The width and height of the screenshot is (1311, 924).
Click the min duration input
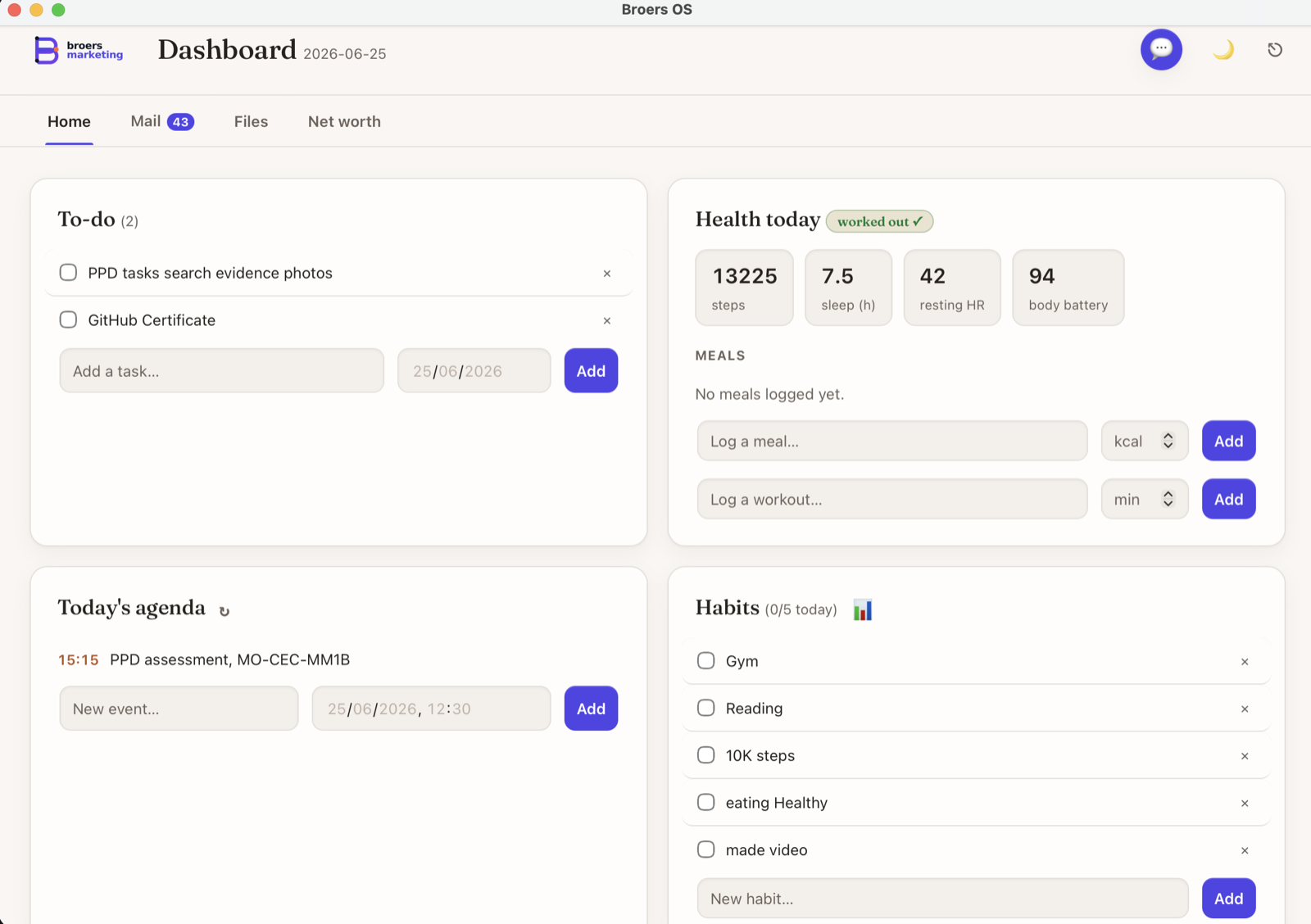[x=1144, y=499]
